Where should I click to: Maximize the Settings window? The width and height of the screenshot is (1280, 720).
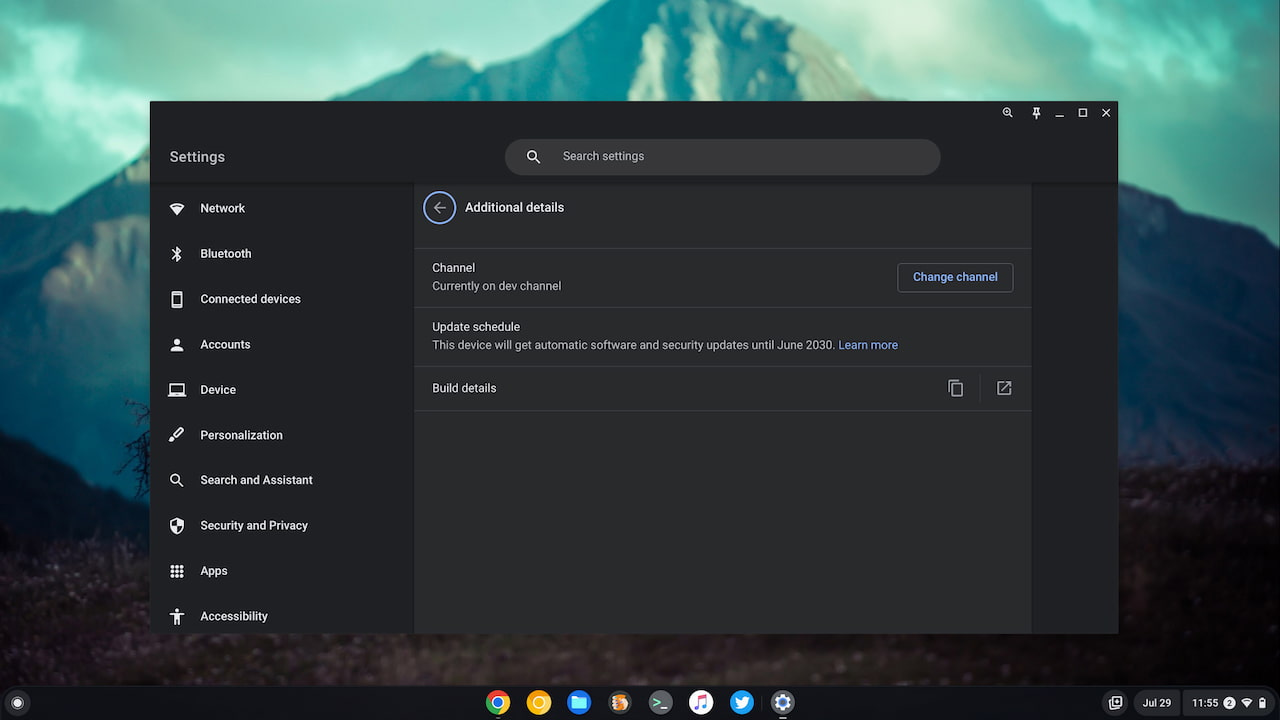(x=1082, y=113)
